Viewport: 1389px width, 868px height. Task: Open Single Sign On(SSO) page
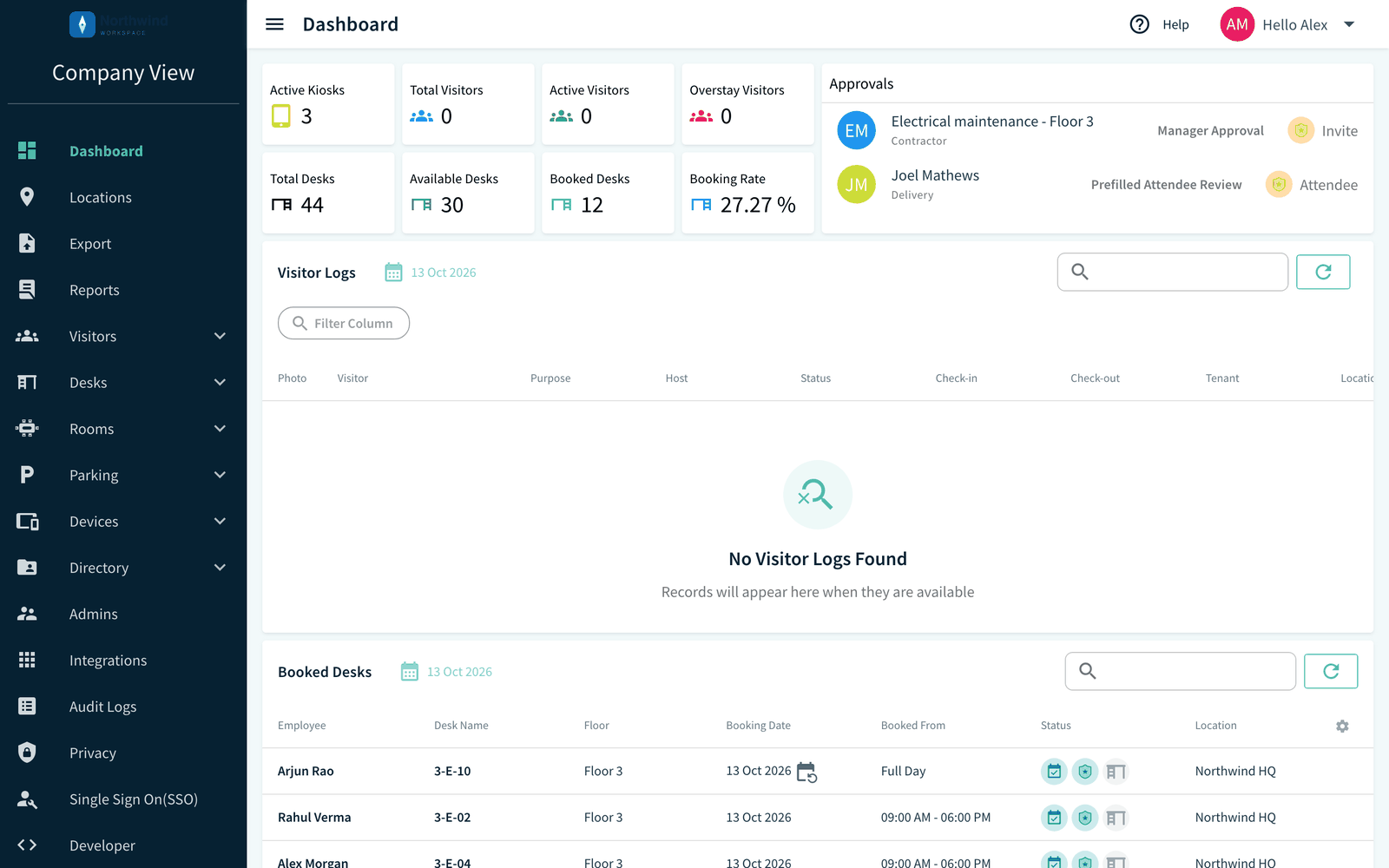point(123,799)
